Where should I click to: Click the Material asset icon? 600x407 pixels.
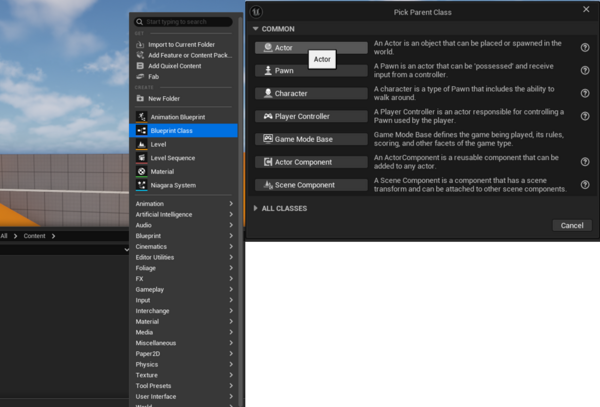(142, 171)
